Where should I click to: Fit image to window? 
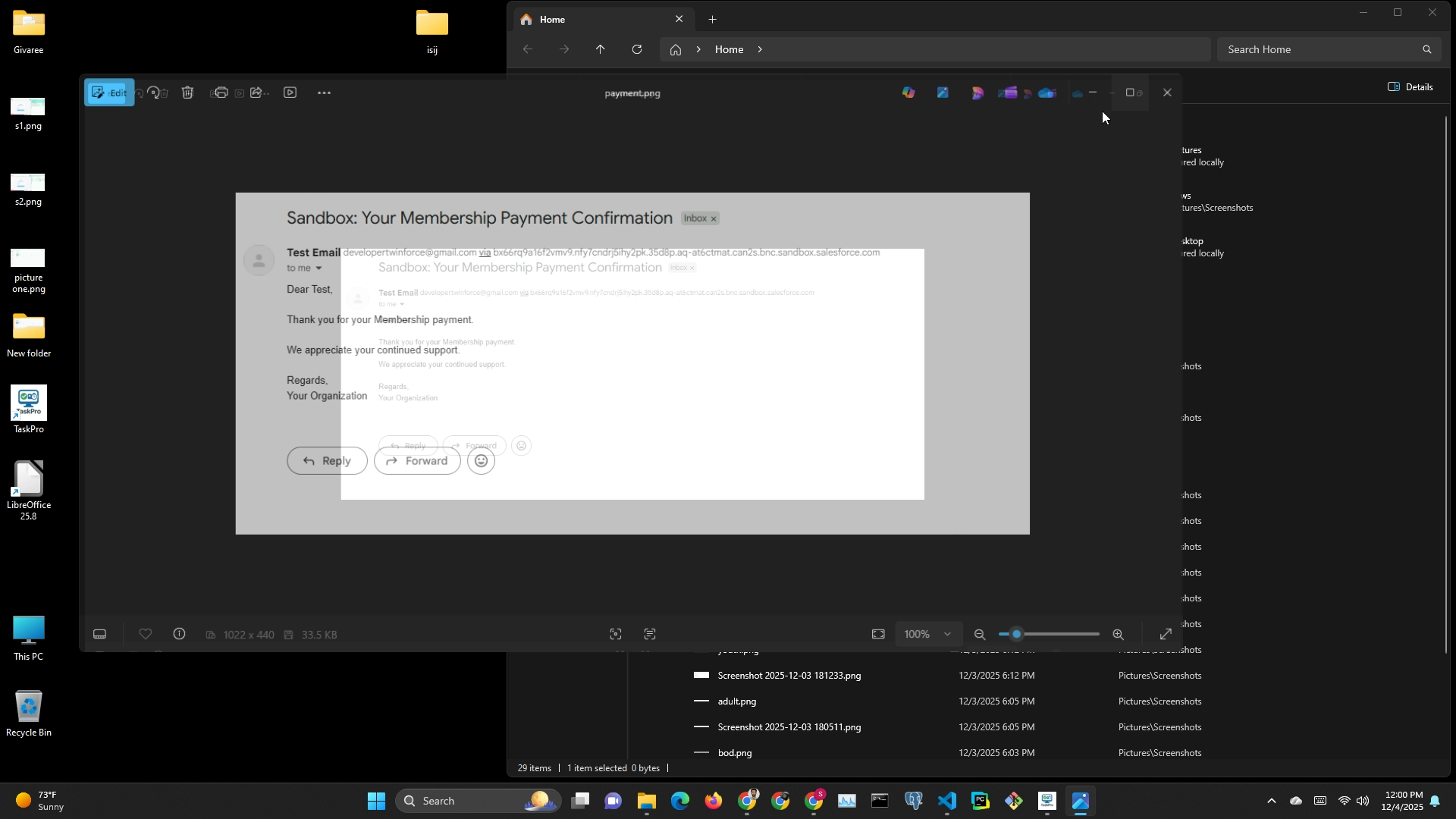click(878, 634)
